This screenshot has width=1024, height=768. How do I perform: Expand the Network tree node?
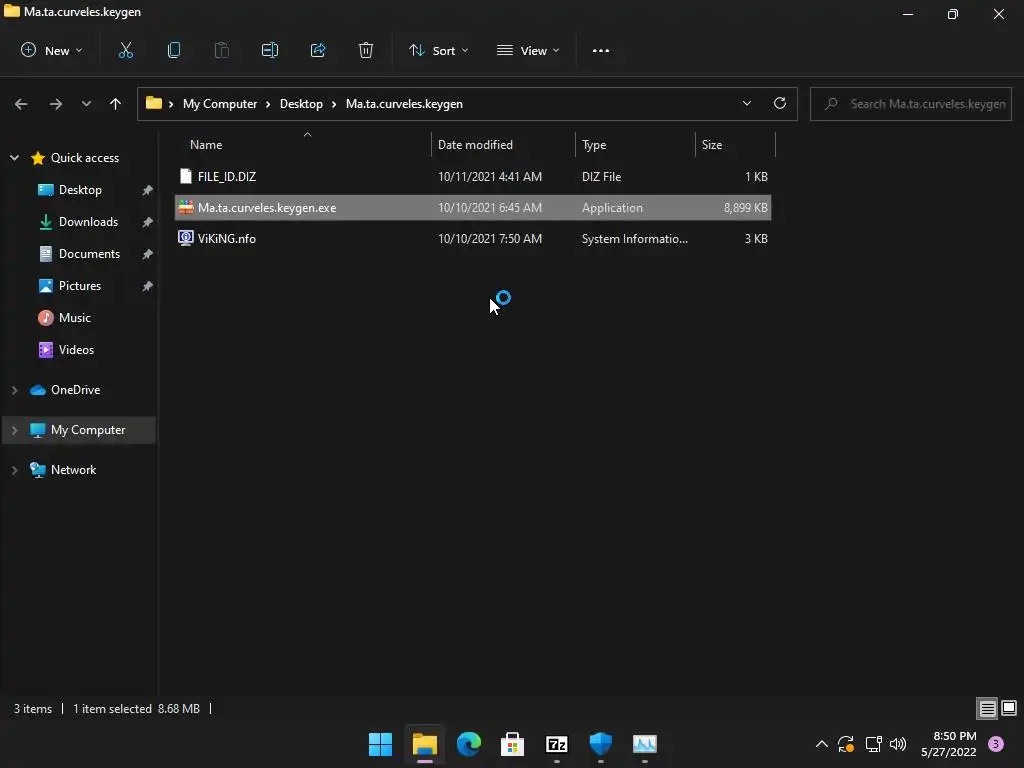pos(14,470)
